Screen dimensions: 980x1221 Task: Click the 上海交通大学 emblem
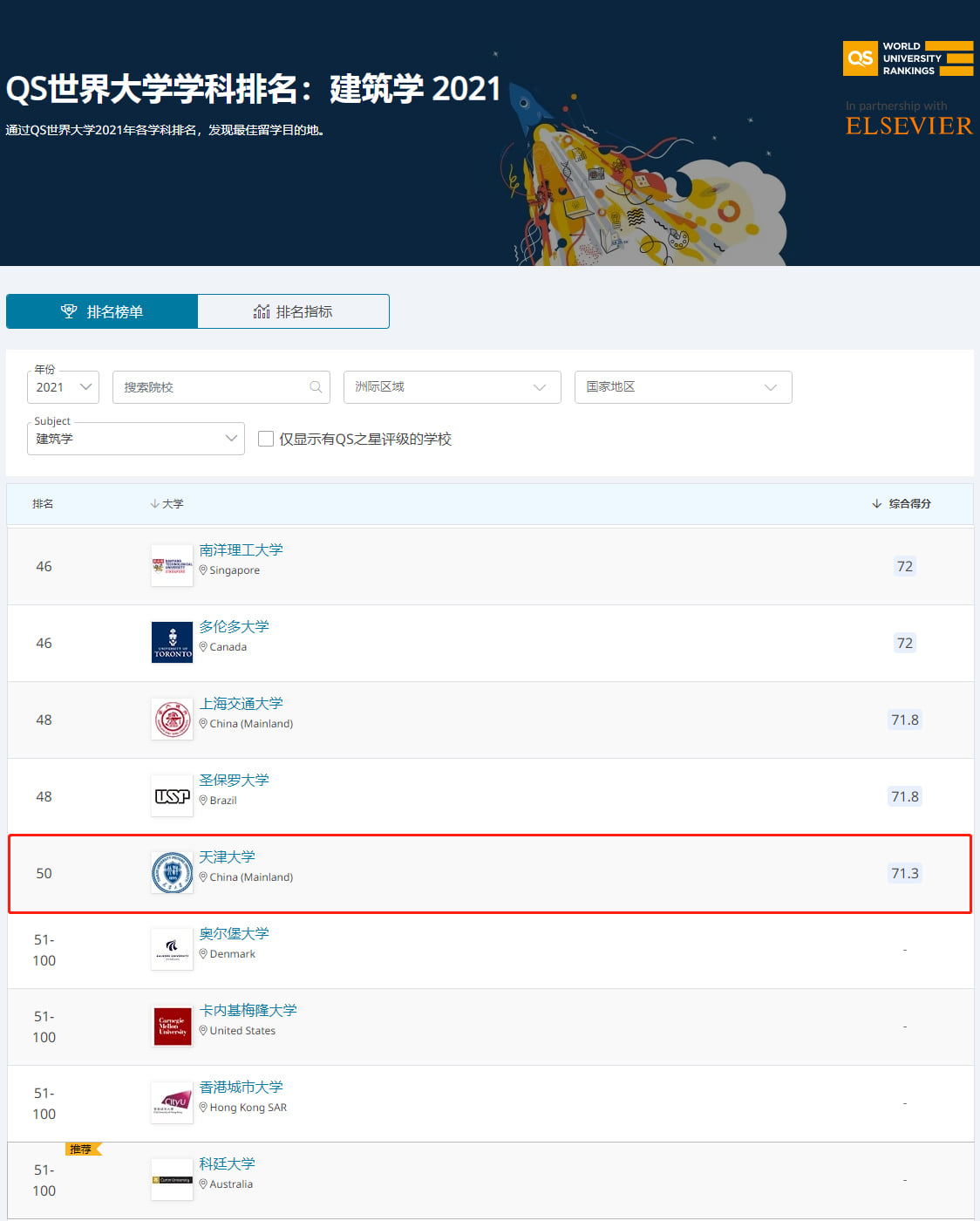tap(172, 720)
